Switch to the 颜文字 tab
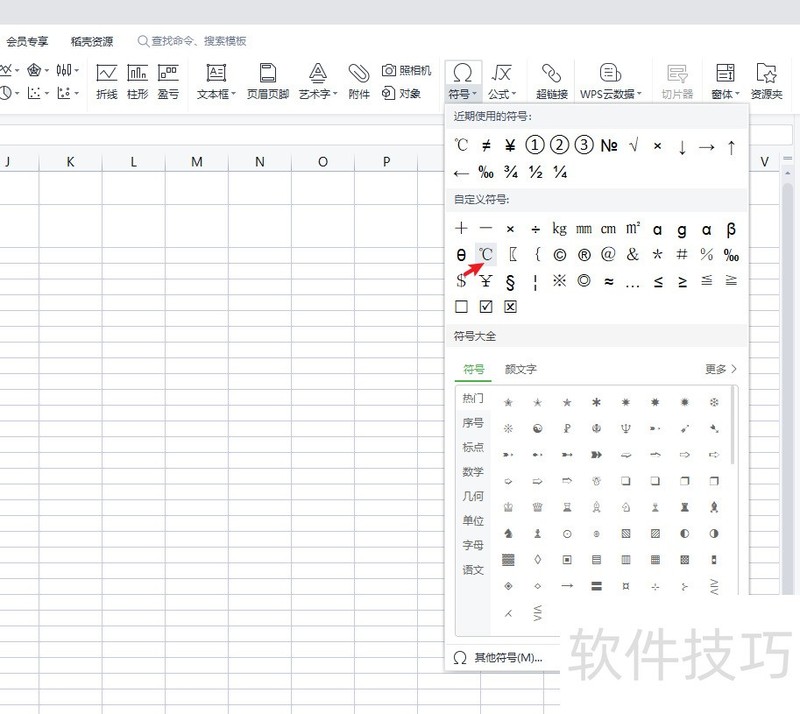The image size is (800, 714). tap(521, 369)
